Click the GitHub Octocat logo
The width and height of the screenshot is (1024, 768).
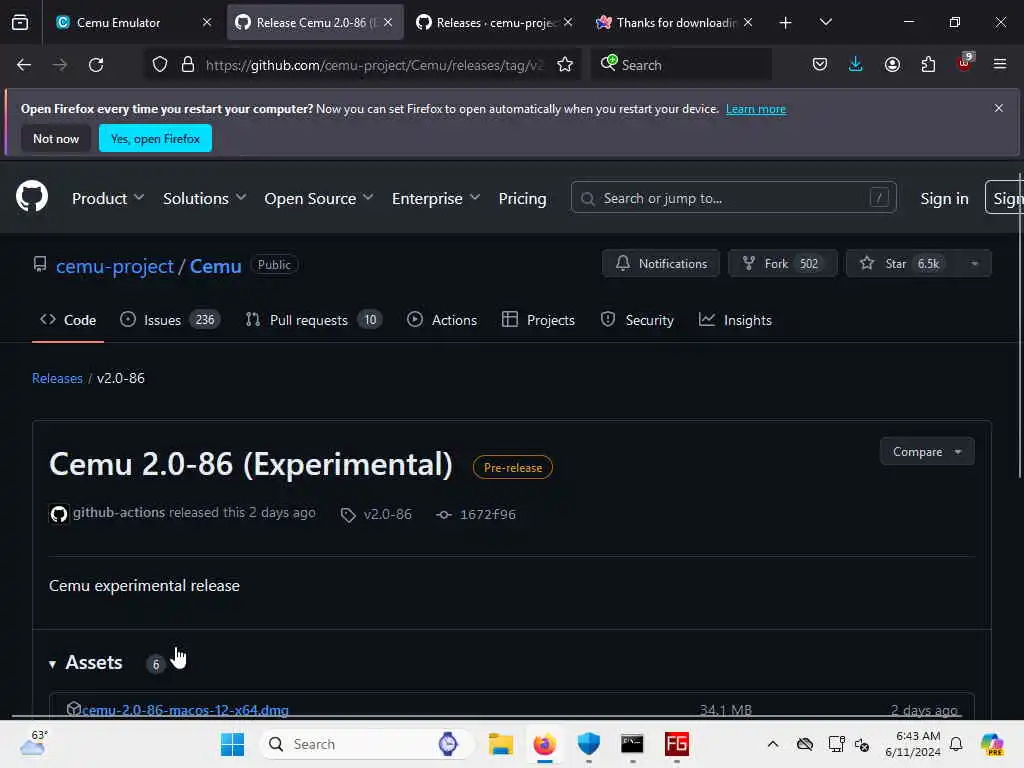point(32,196)
